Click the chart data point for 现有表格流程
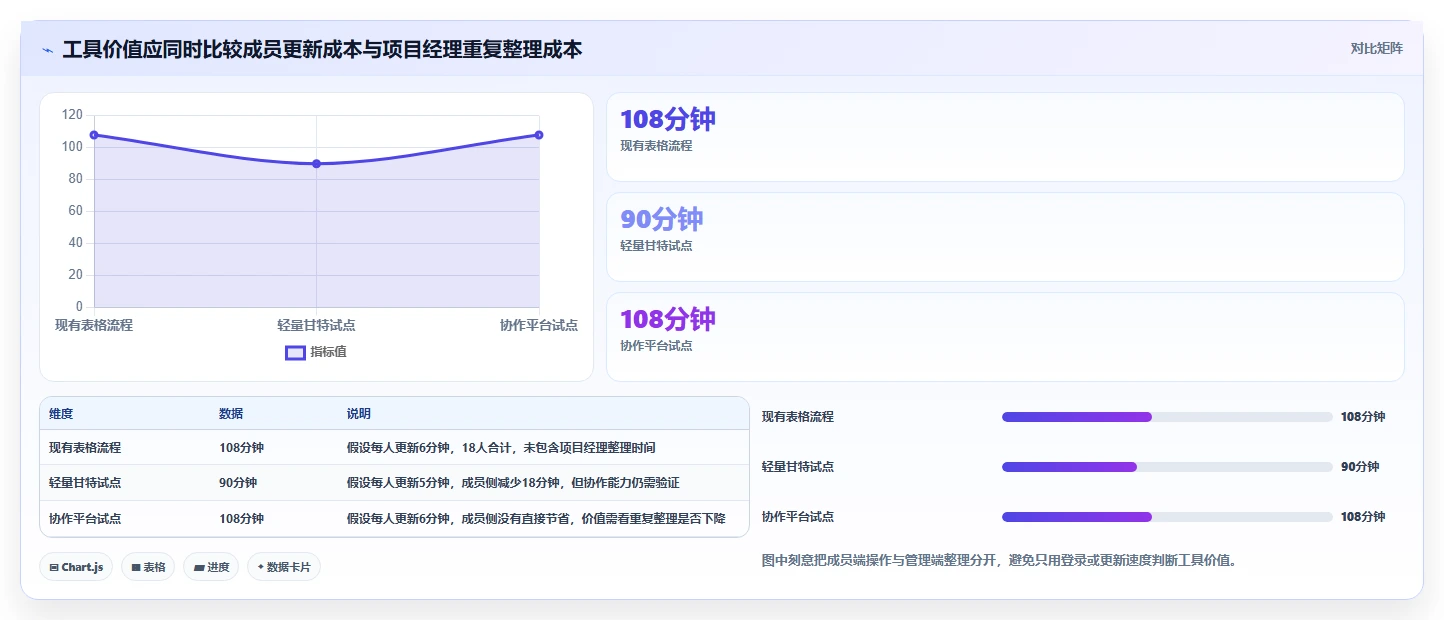The image size is (1444, 620). 94,135
